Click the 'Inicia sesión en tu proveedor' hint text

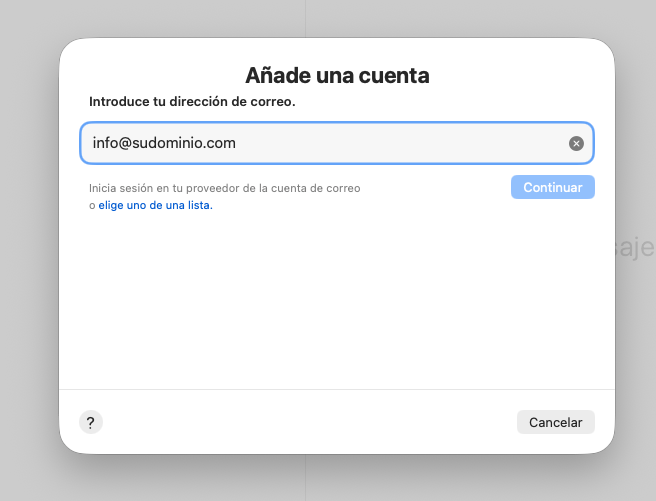(224, 188)
